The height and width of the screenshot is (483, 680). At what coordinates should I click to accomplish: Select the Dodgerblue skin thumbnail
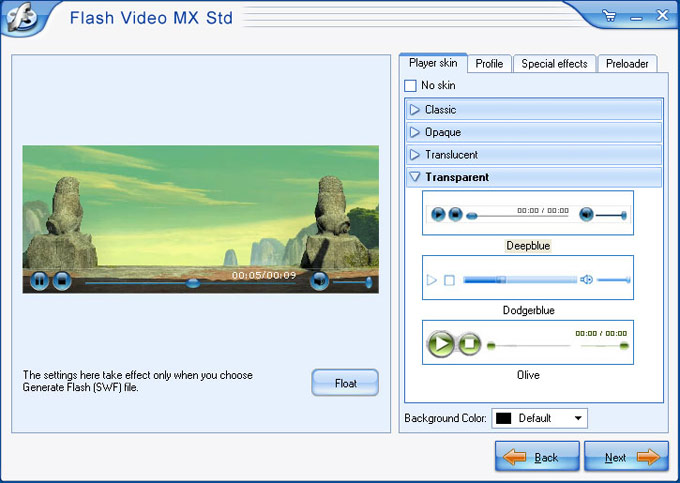click(528, 277)
